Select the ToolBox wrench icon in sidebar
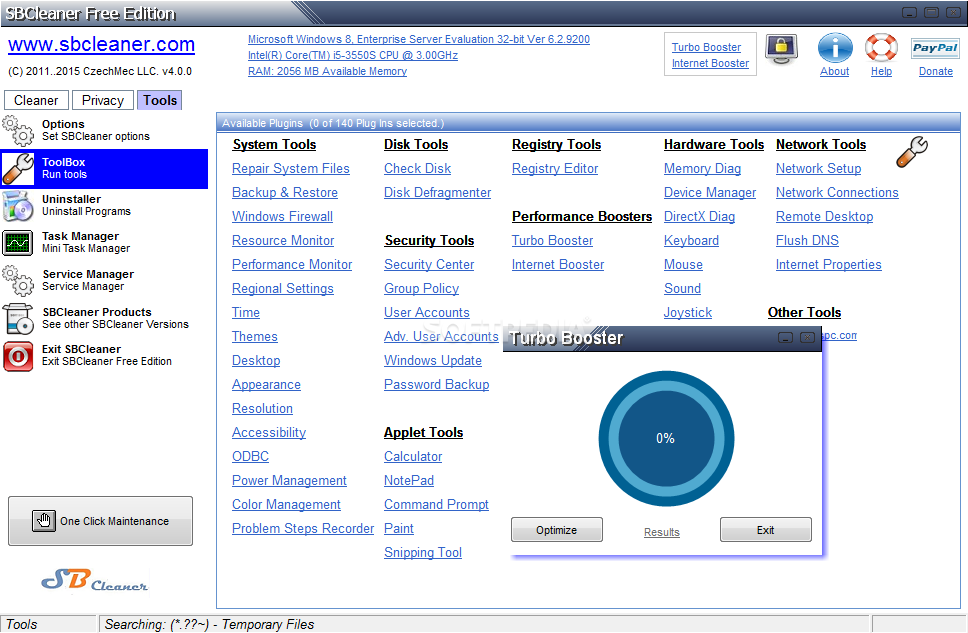This screenshot has width=968, height=633. tap(18, 169)
